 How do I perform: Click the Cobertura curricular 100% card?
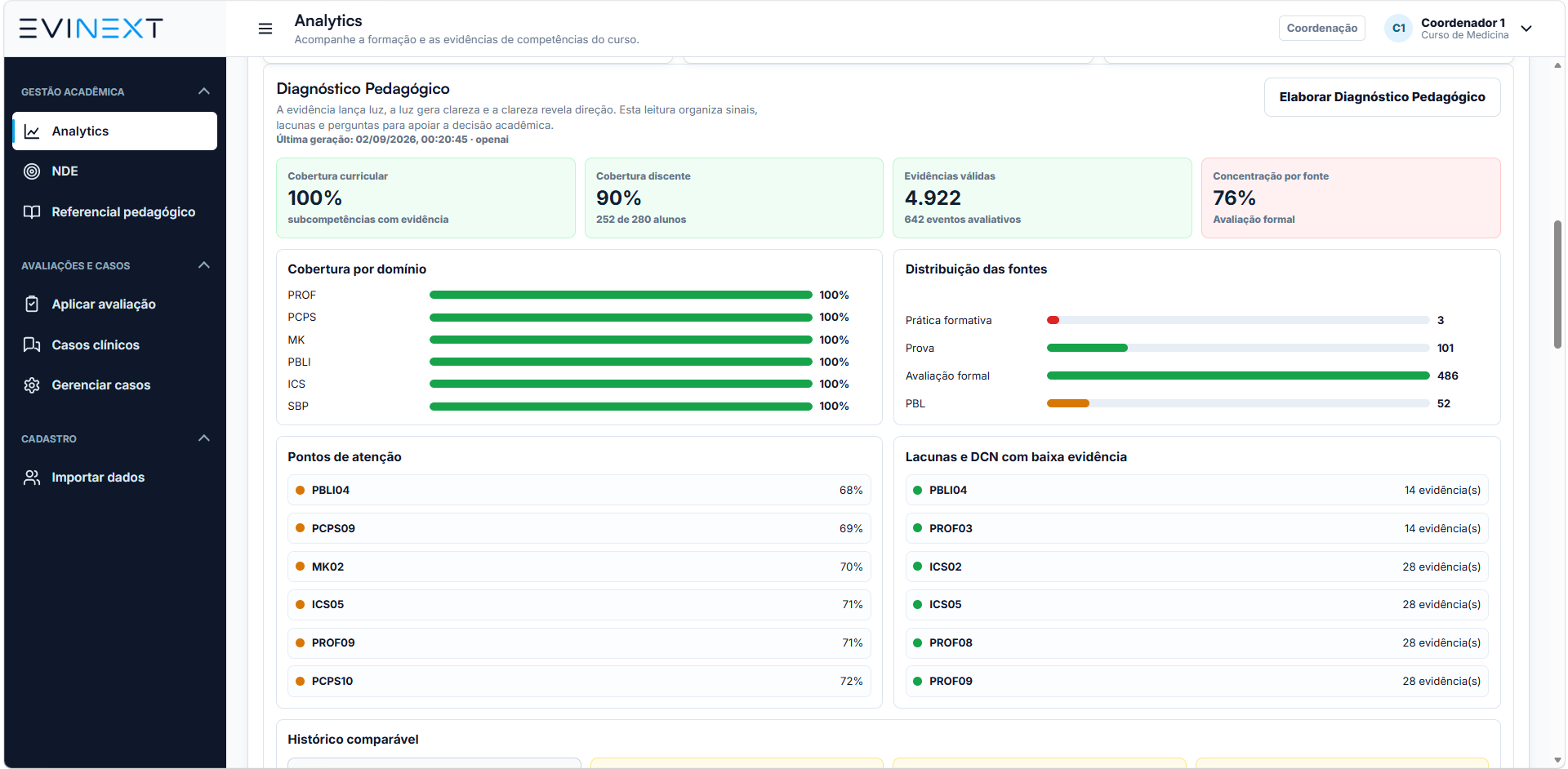coord(425,198)
